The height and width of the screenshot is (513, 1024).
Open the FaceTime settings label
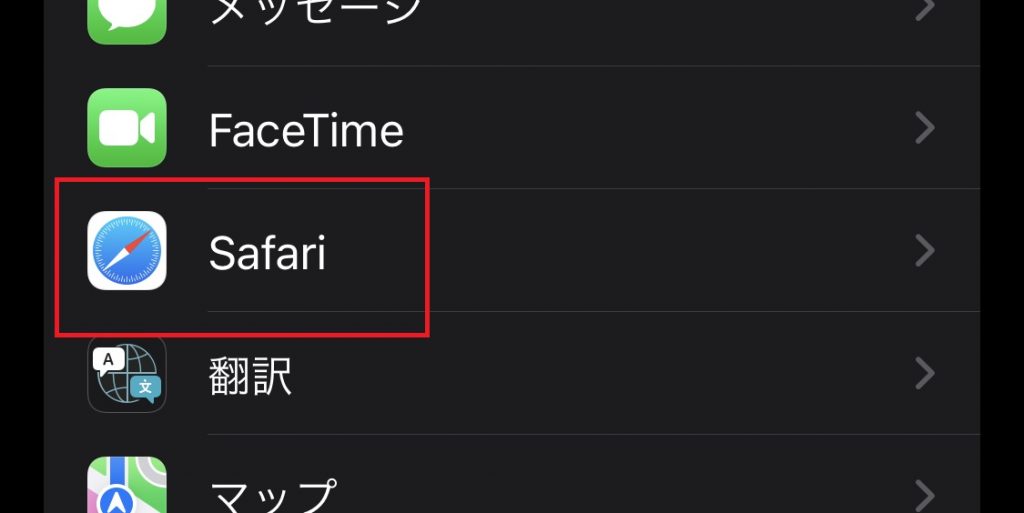coord(306,129)
